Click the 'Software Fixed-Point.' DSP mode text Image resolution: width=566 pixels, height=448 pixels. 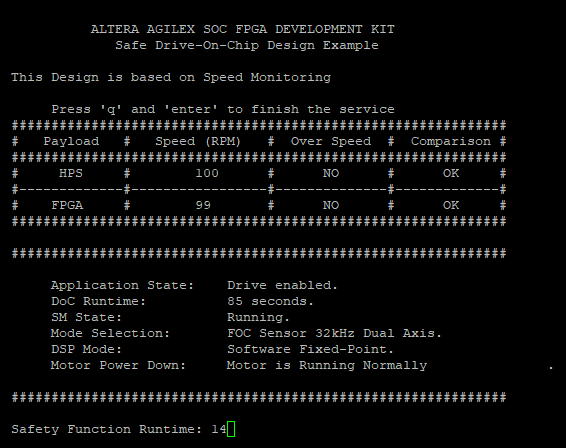pos(310,349)
